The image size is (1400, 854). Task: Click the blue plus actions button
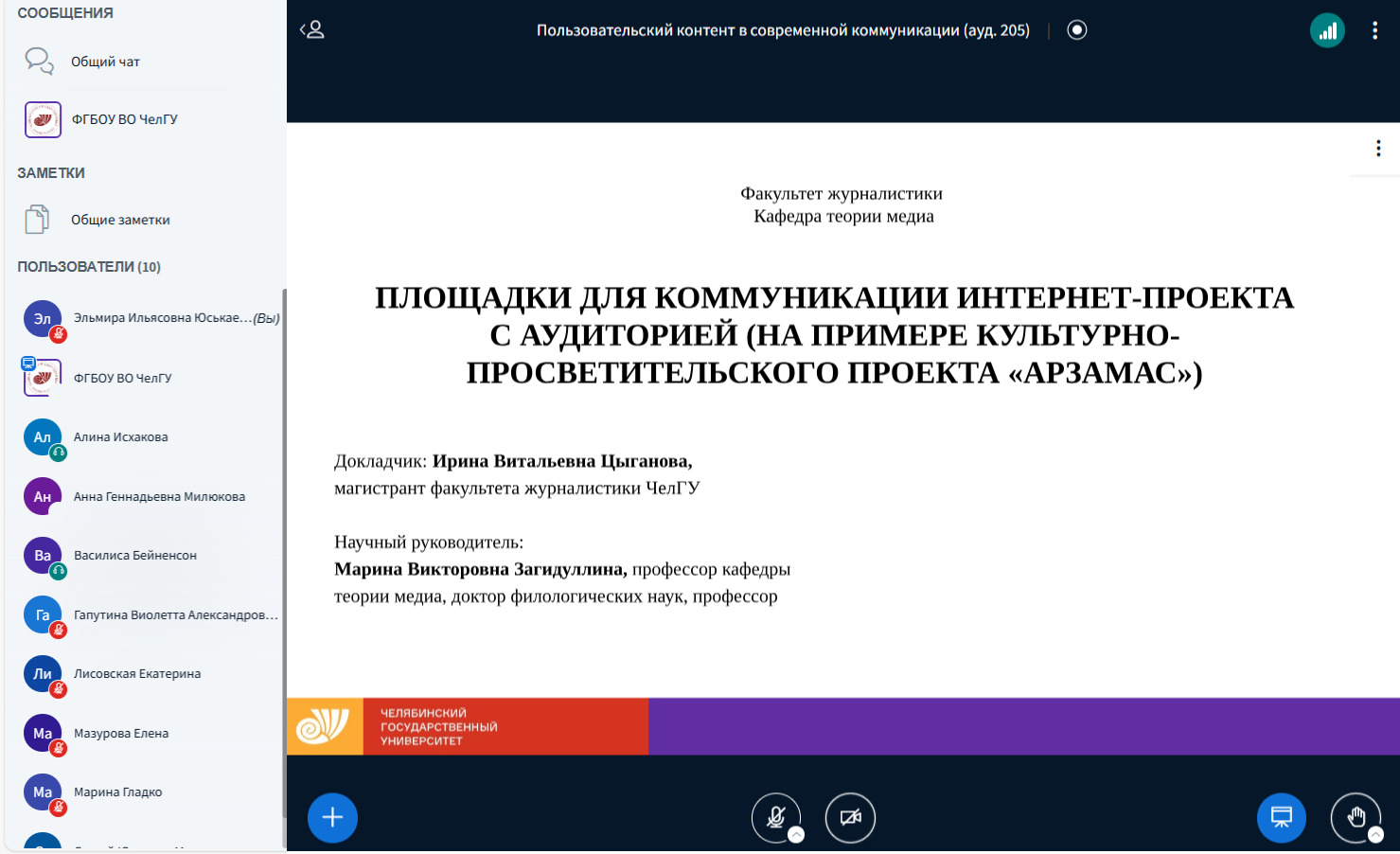[332, 817]
